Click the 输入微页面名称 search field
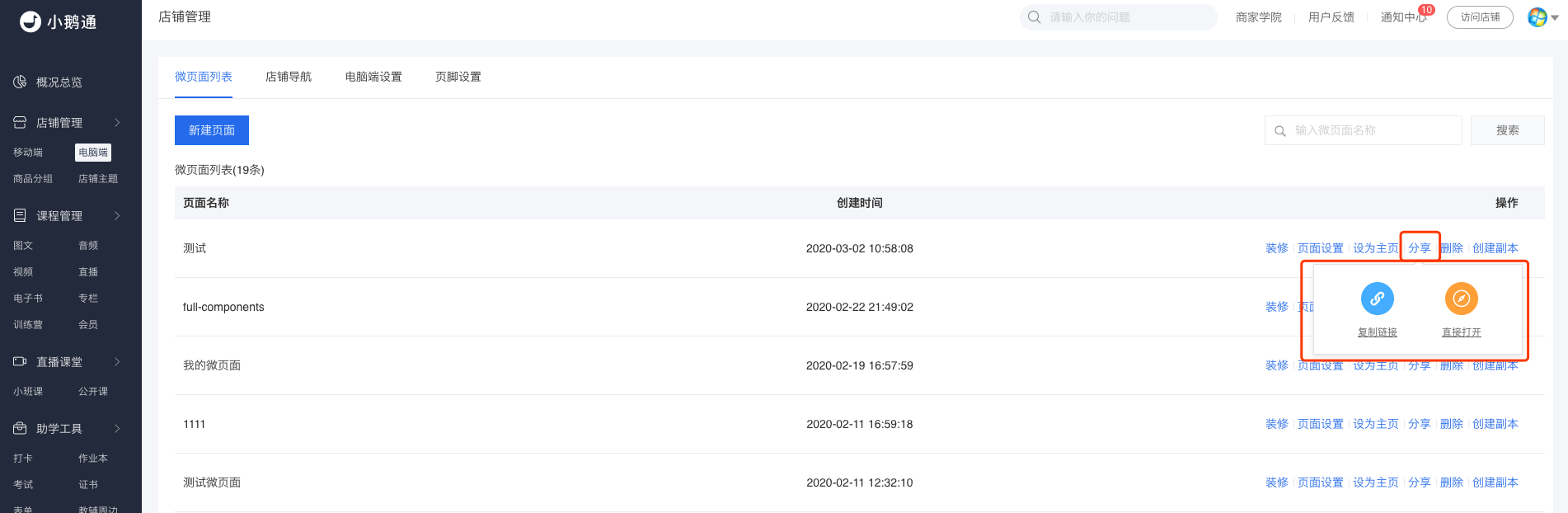The image size is (1568, 513). pos(1364,130)
